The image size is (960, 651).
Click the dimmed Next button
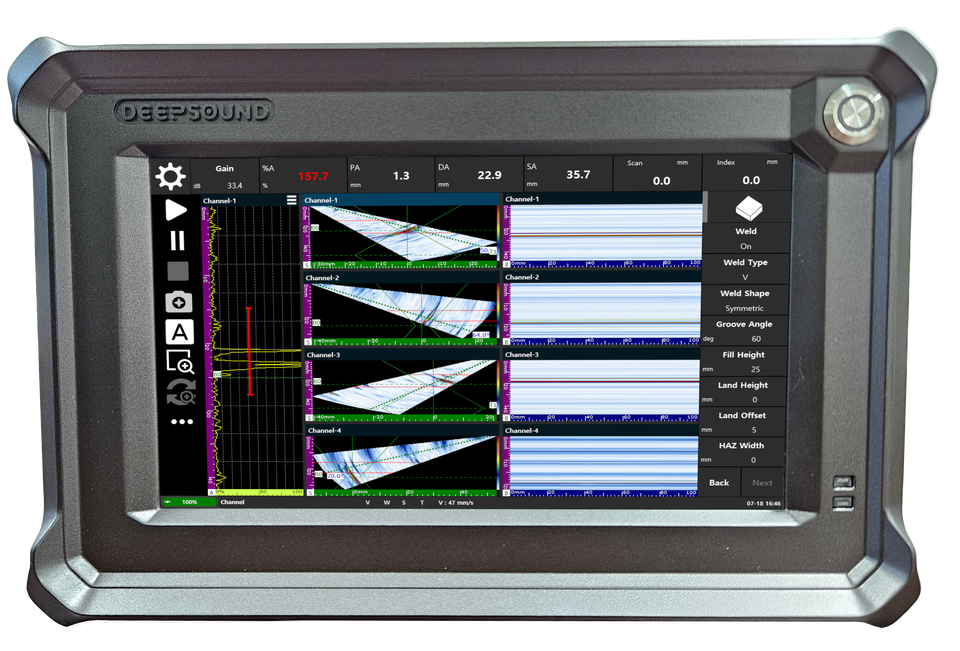[762, 483]
